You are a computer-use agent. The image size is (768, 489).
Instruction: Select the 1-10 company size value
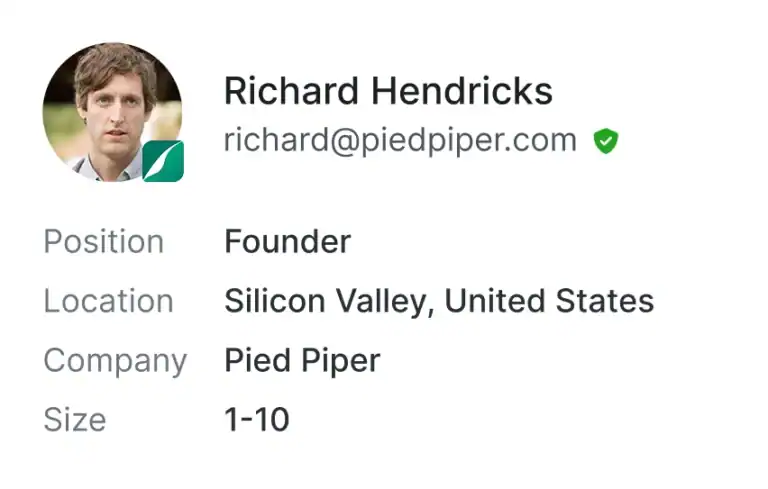pyautogui.click(x=257, y=419)
